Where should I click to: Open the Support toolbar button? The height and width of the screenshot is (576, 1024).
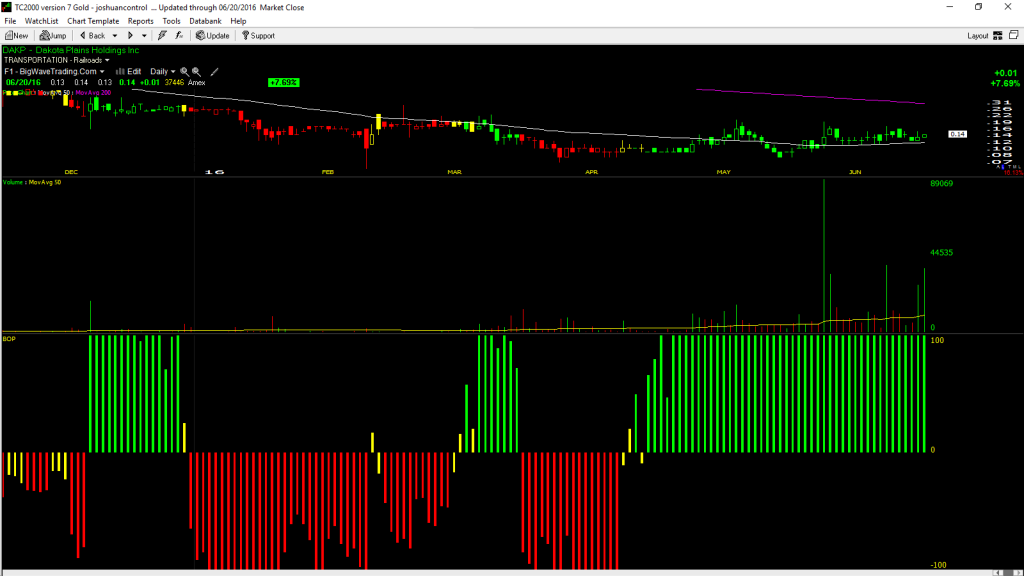259,36
